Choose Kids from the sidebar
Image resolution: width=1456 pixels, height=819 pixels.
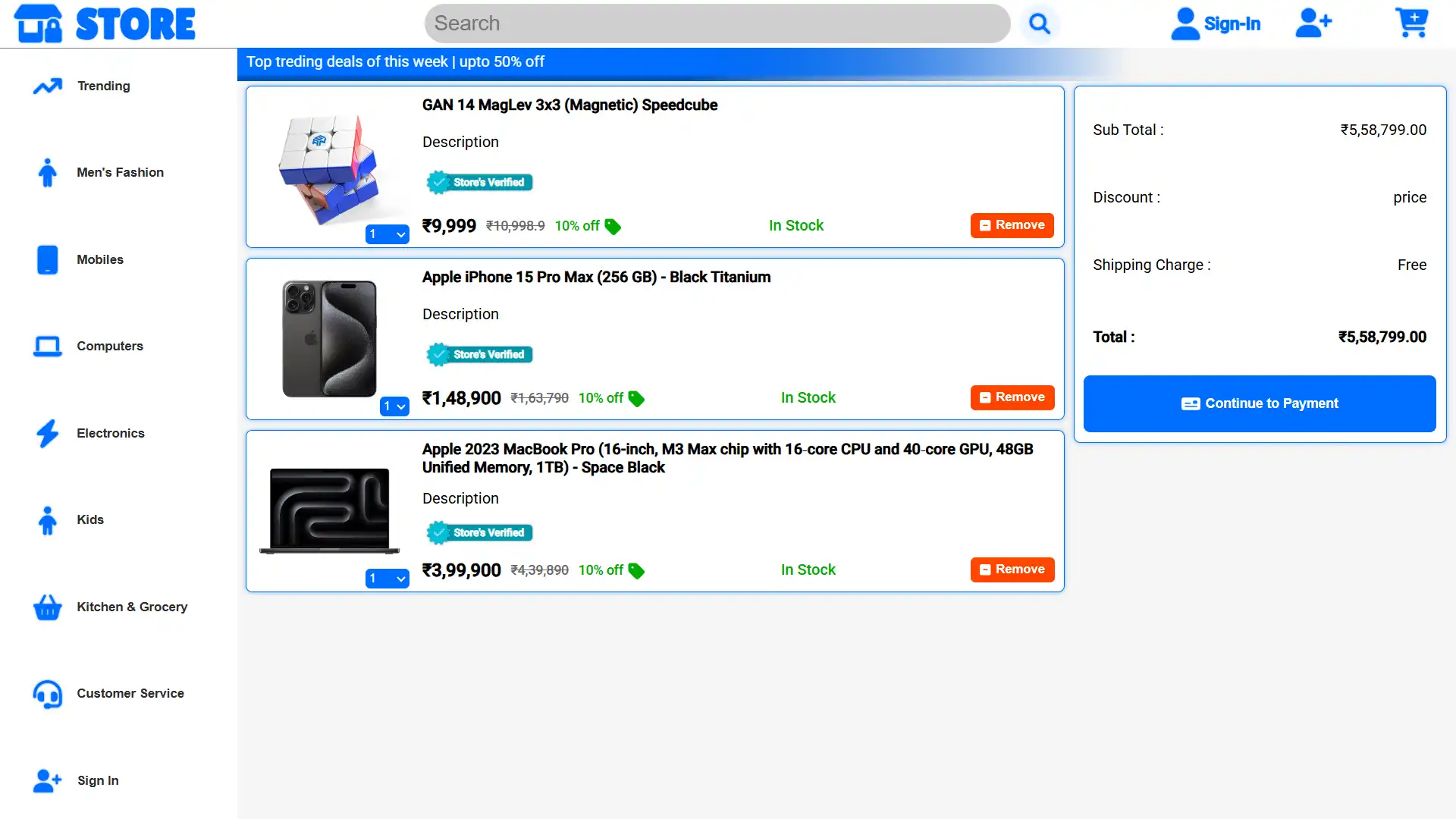(x=90, y=520)
